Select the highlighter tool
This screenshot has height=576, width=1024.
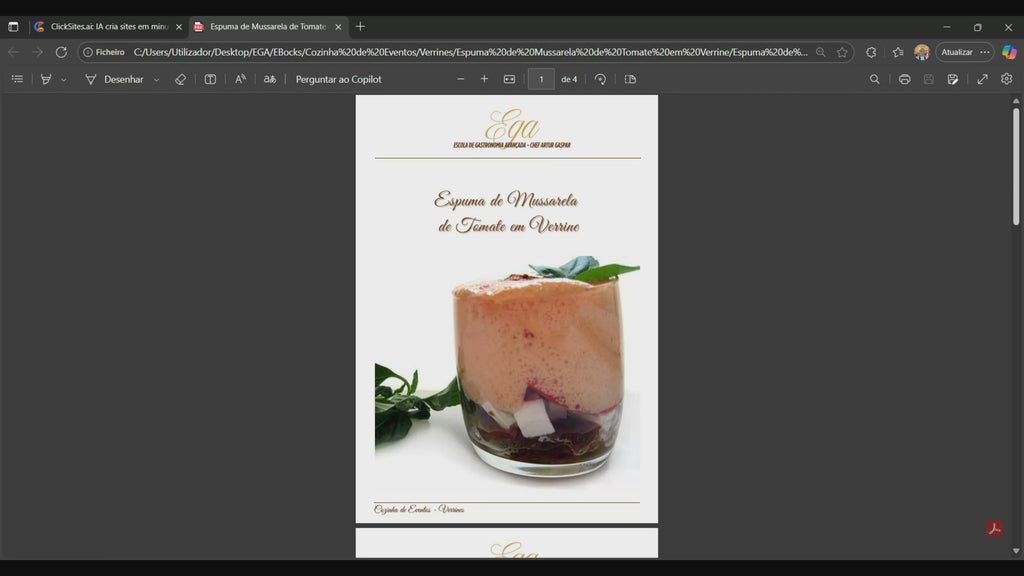44,79
